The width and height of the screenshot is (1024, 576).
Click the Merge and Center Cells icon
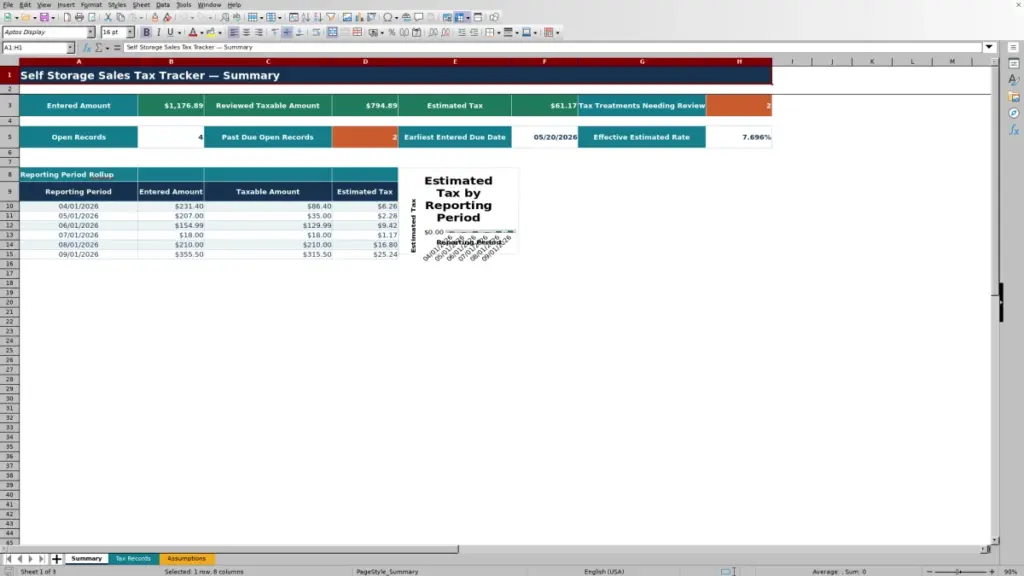(332, 33)
